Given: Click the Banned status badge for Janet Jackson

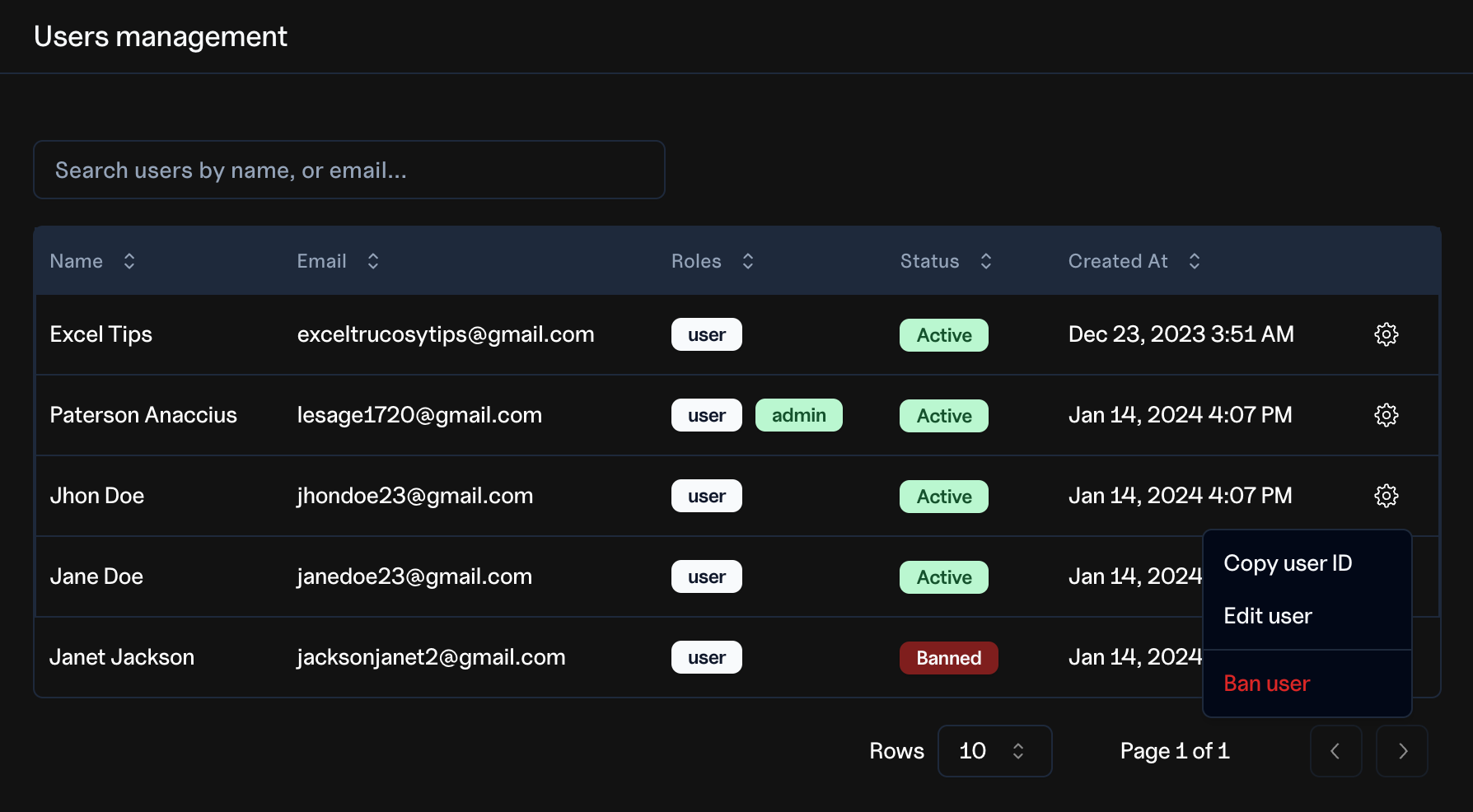Looking at the screenshot, I should [949, 658].
